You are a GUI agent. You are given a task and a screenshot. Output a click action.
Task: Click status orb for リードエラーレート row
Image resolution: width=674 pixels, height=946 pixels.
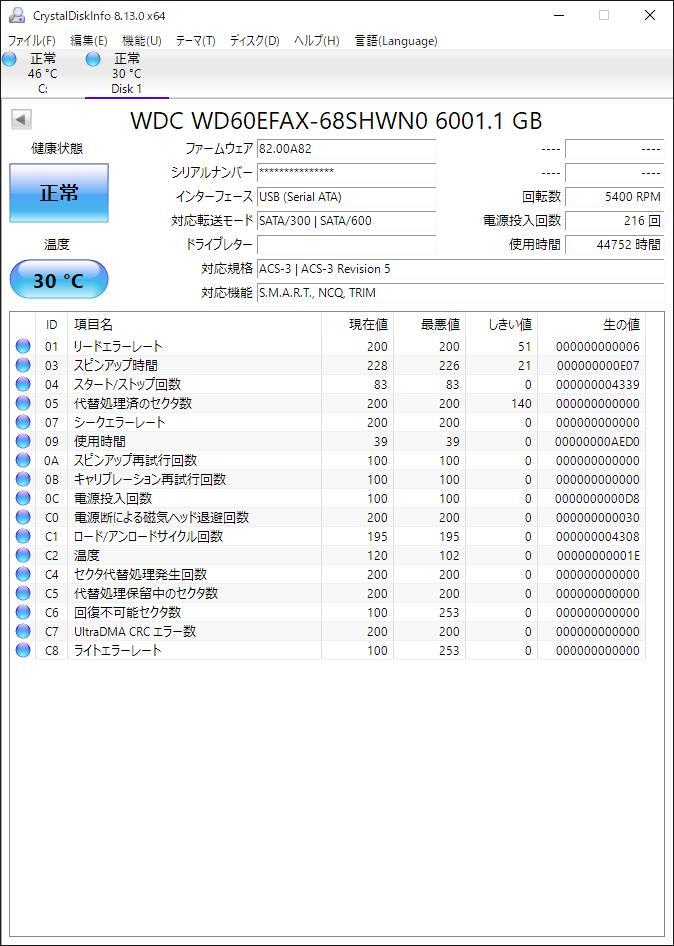point(23,346)
